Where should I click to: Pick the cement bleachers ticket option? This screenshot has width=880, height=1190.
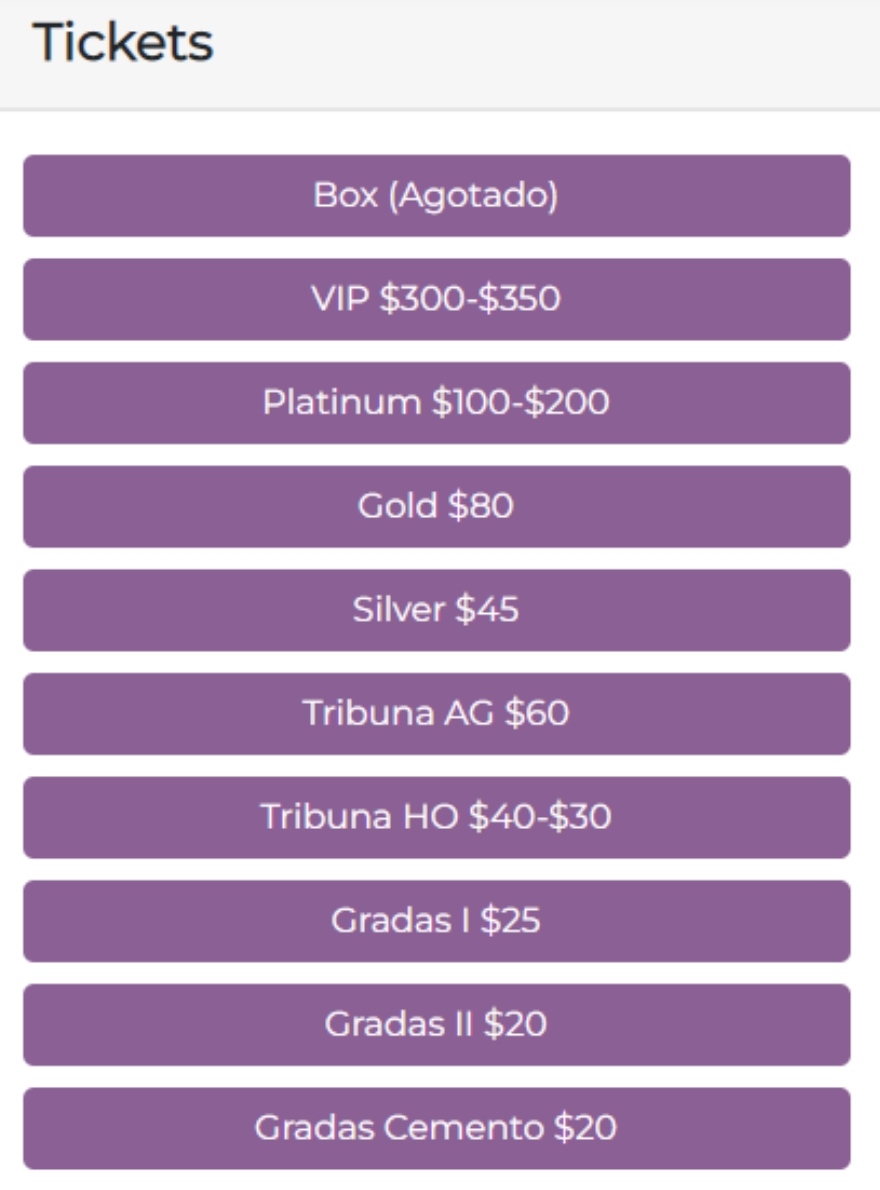click(436, 1128)
